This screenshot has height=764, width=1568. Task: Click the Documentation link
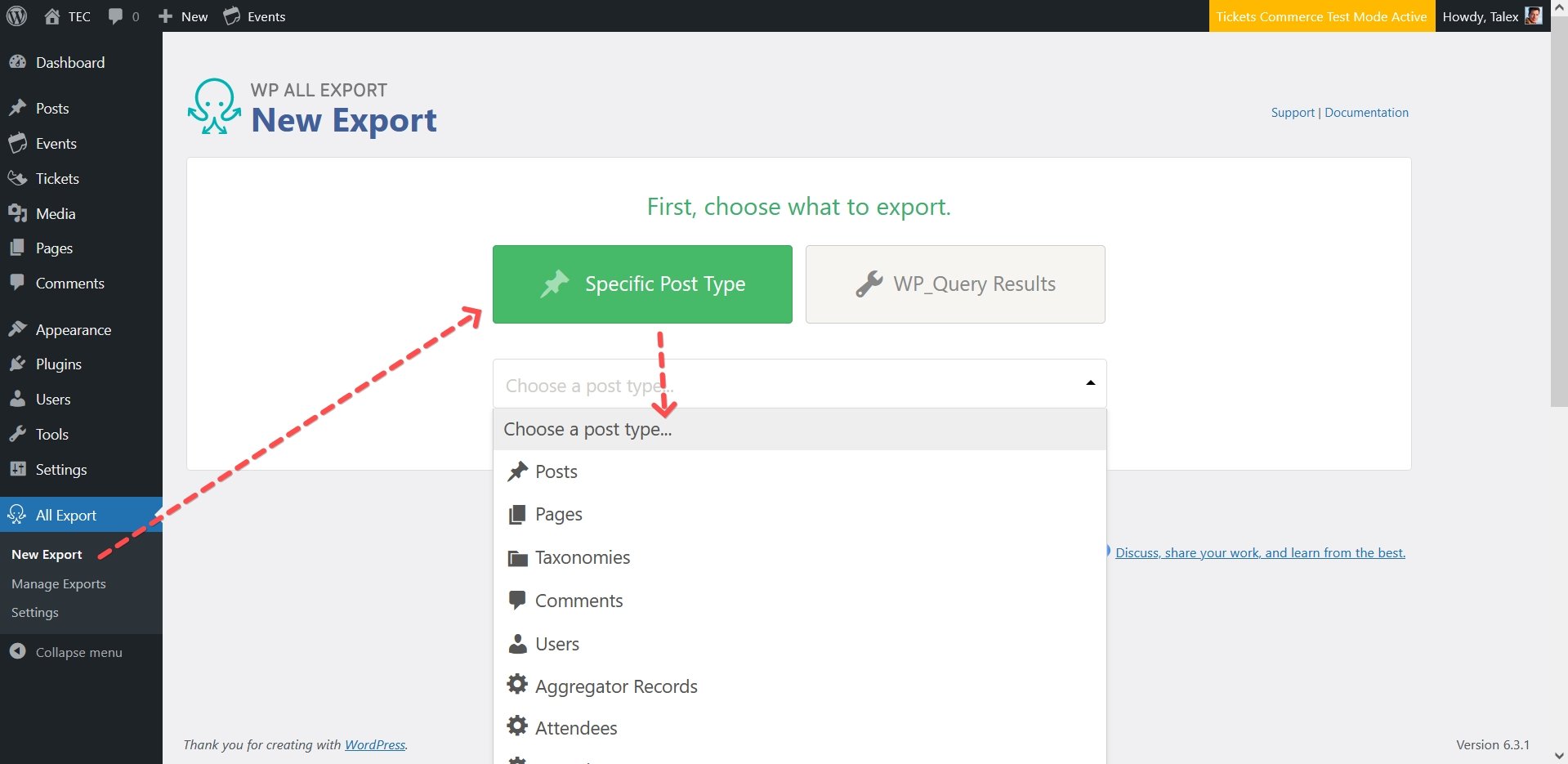coord(1365,112)
